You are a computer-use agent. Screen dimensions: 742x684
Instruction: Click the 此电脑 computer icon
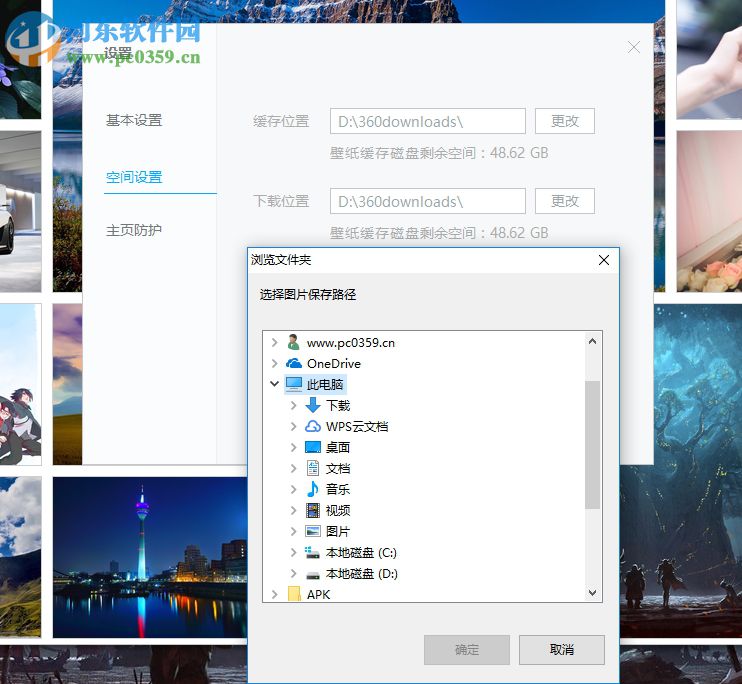click(294, 384)
